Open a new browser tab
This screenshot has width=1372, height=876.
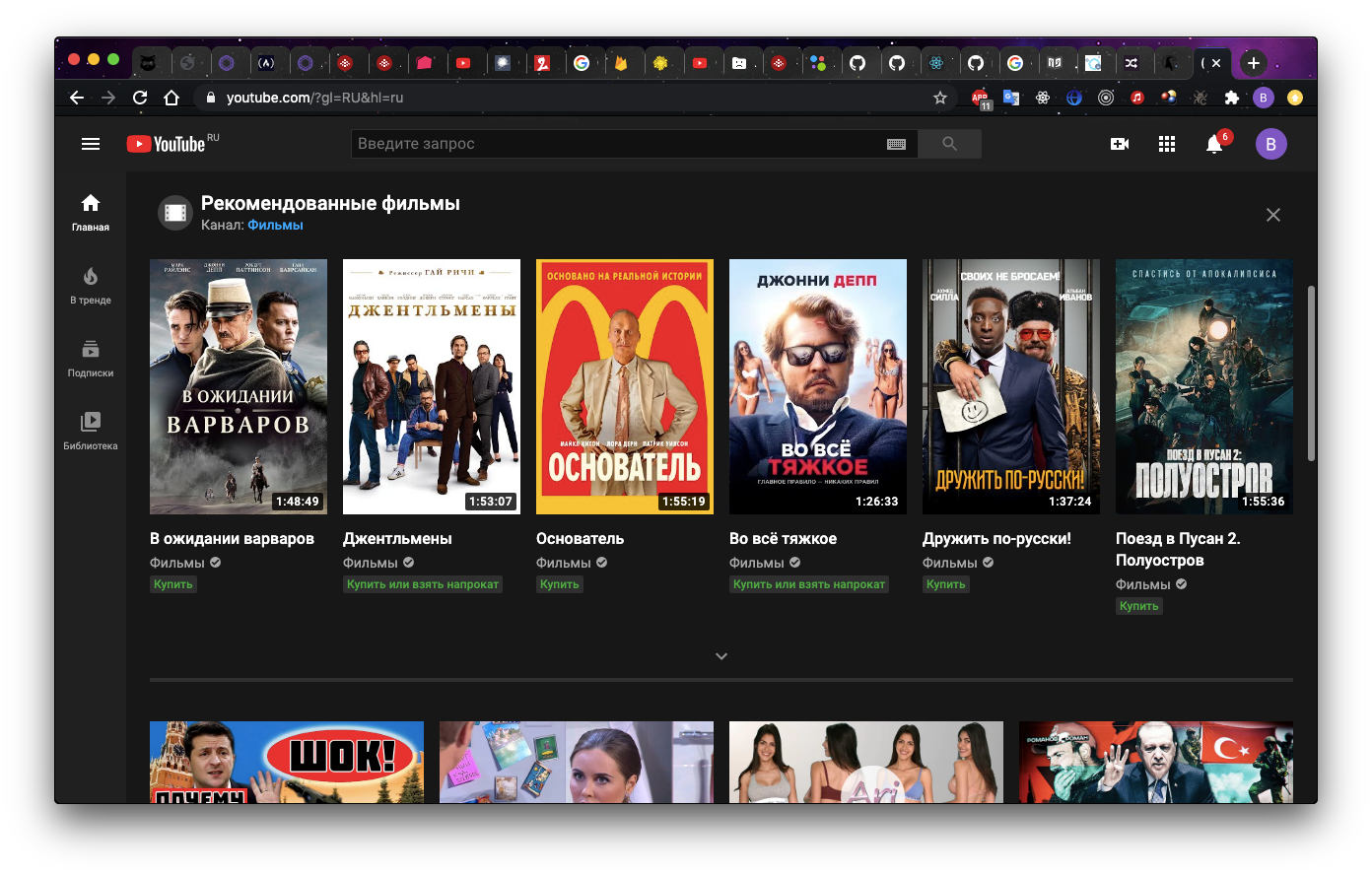click(x=1253, y=63)
